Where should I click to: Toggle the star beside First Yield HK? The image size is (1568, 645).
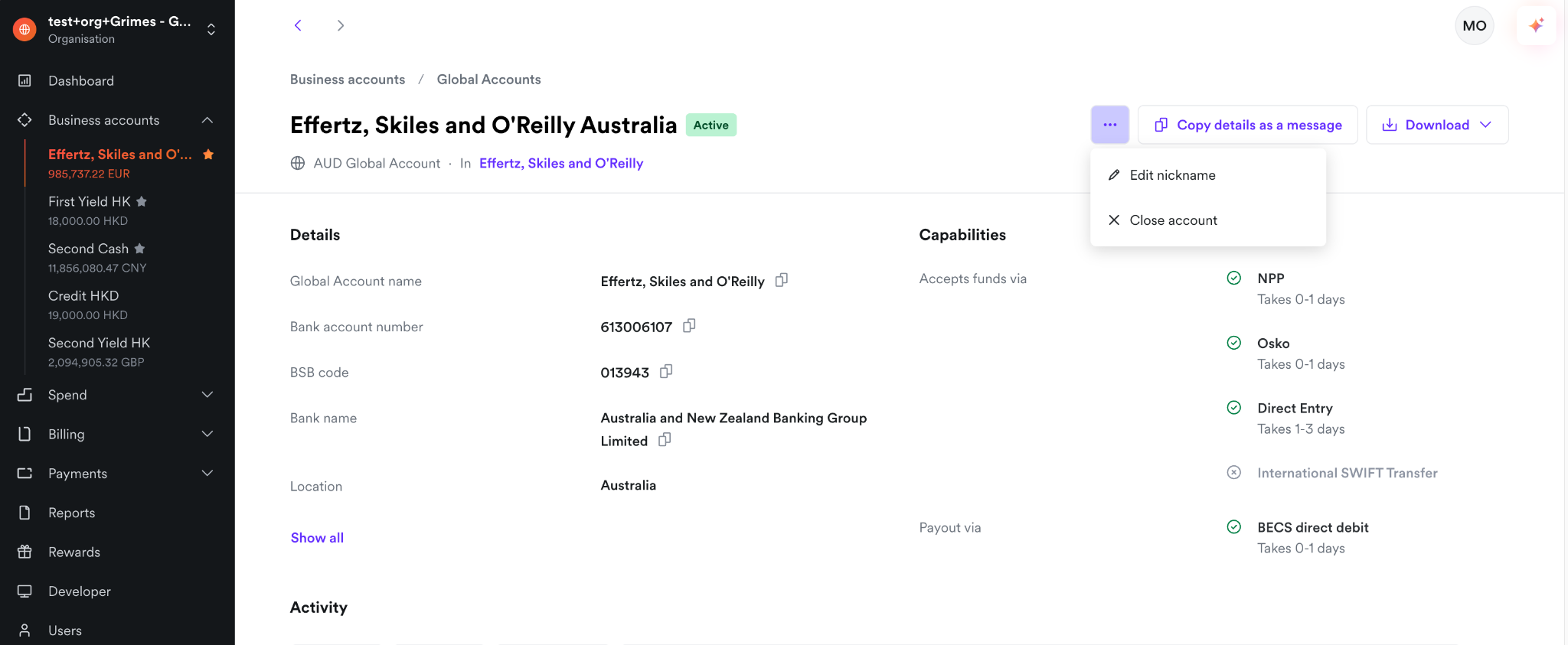point(142,201)
